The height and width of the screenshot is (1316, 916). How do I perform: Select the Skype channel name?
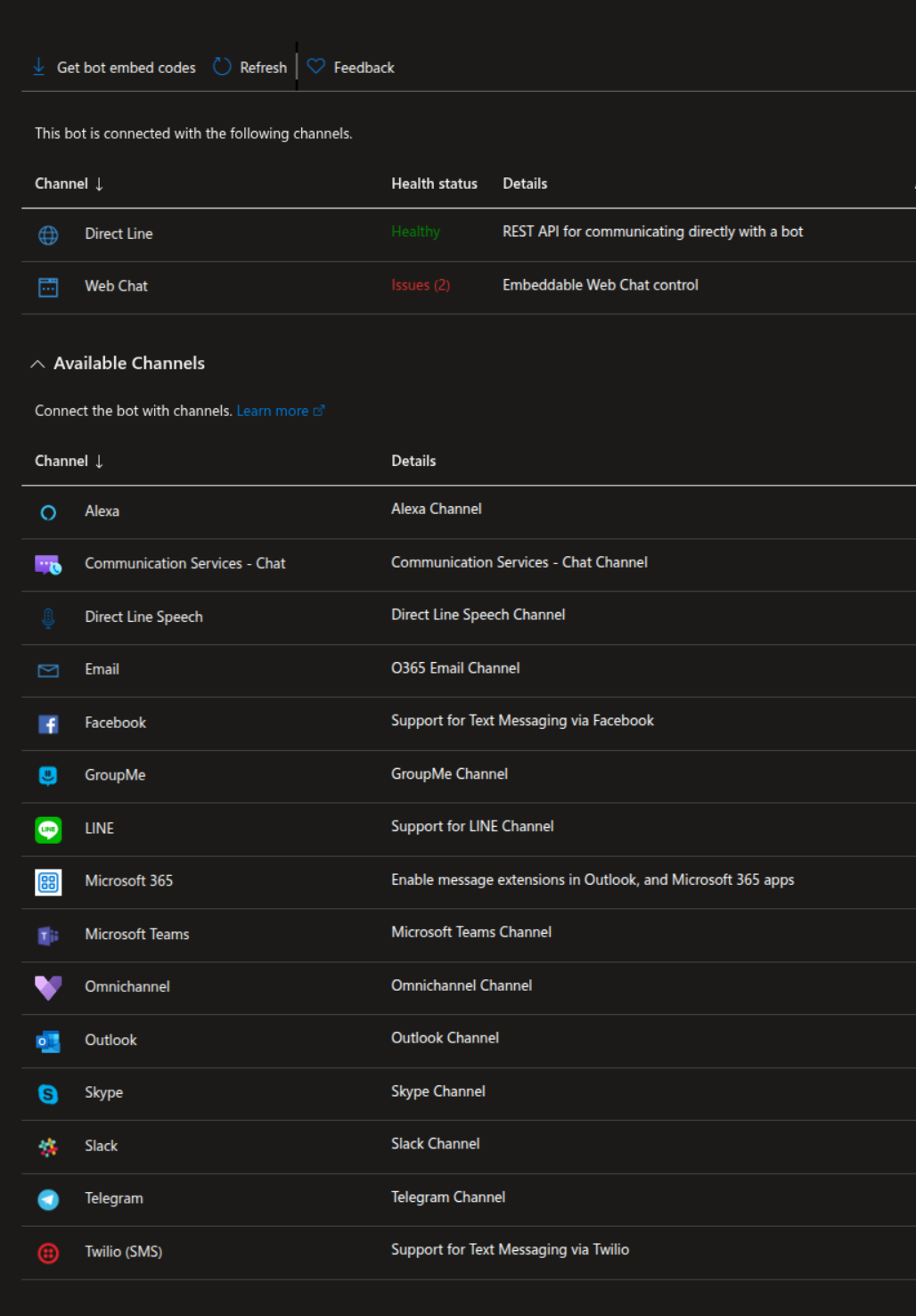click(x=103, y=1092)
